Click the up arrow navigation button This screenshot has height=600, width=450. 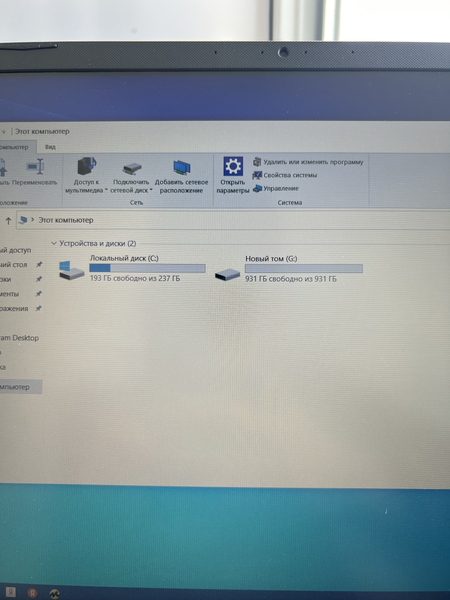8,220
